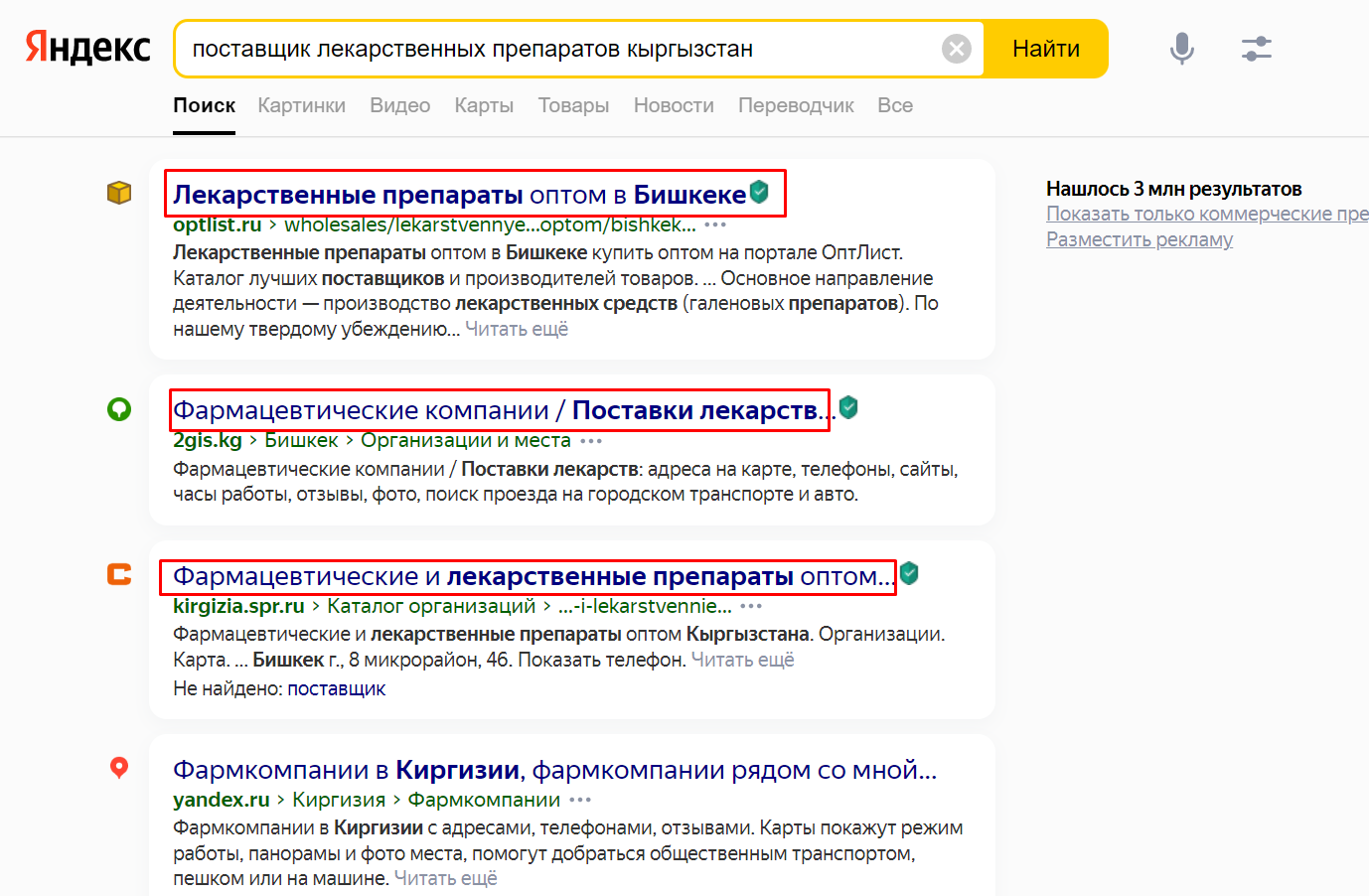Screen dimensions: 1369x896
Task: Open the more options dots for kirgizia.spr.ru
Action: click(751, 607)
